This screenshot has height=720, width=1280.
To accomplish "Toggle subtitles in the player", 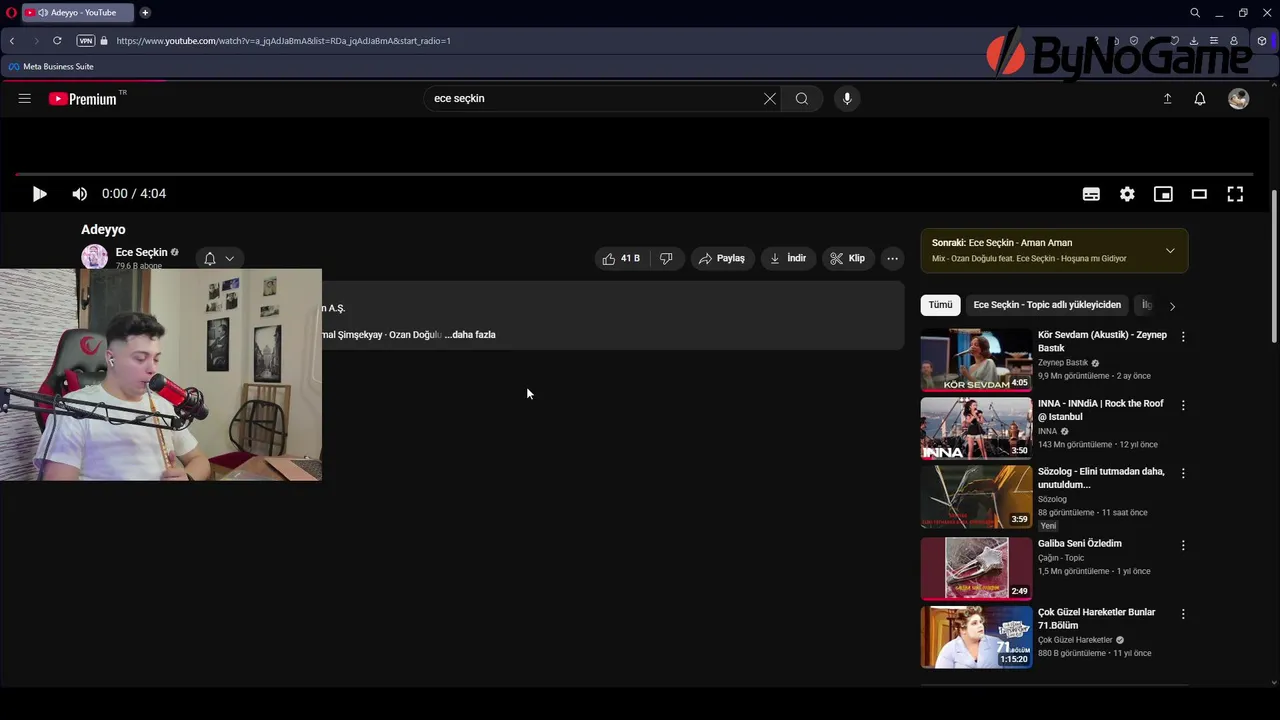I will pos(1091,194).
